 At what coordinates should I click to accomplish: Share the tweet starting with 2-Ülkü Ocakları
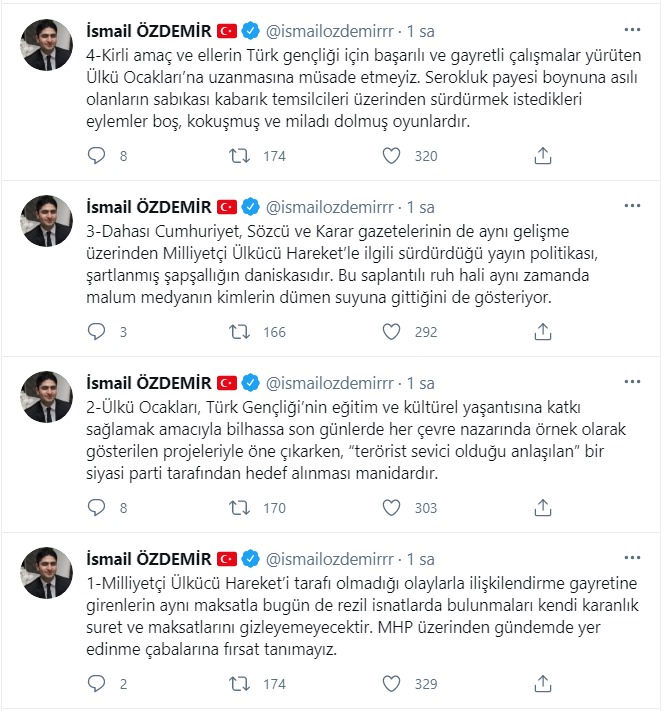[543, 508]
